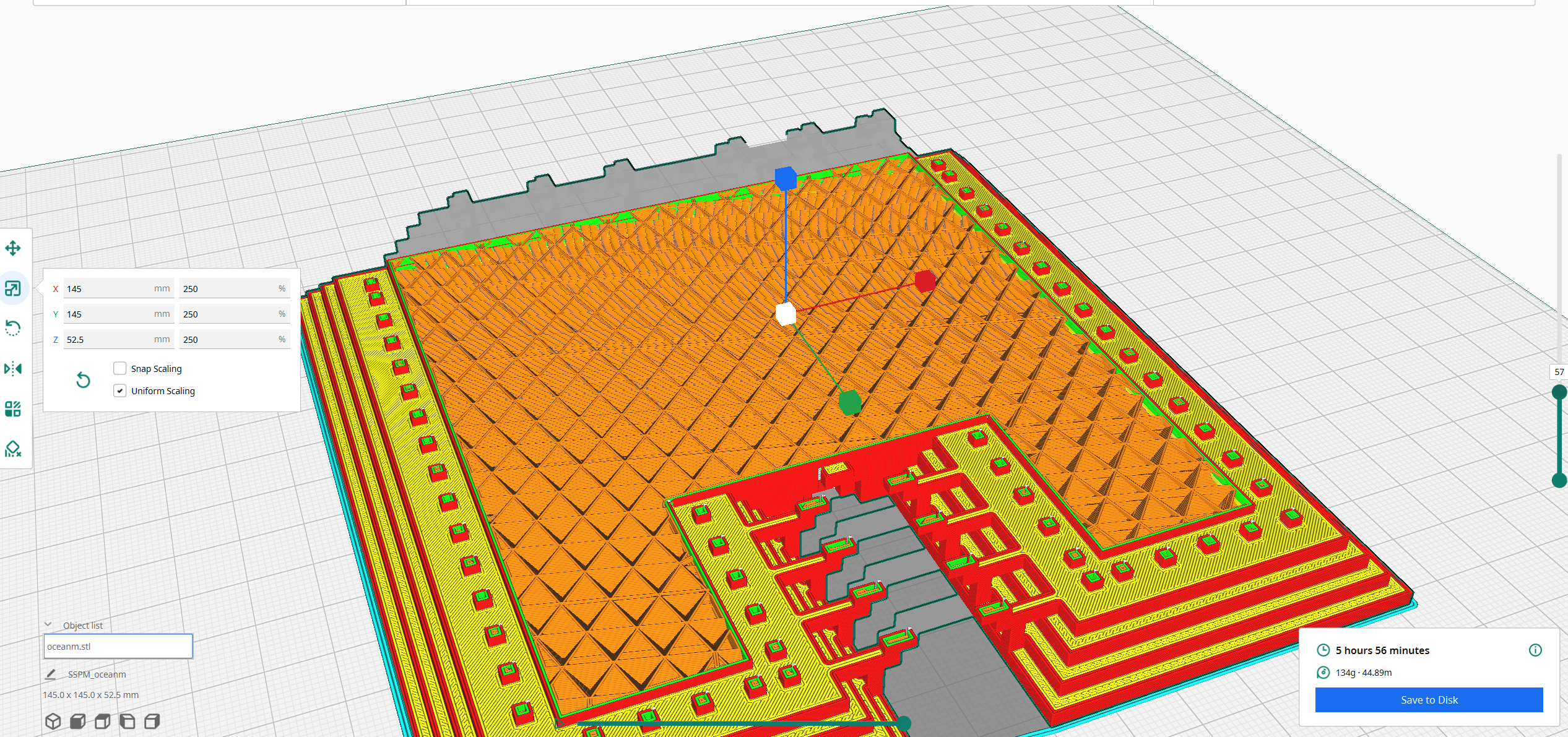Click the 5 hours 56 minutes estimate
The height and width of the screenshot is (737, 1568).
[x=1382, y=650]
